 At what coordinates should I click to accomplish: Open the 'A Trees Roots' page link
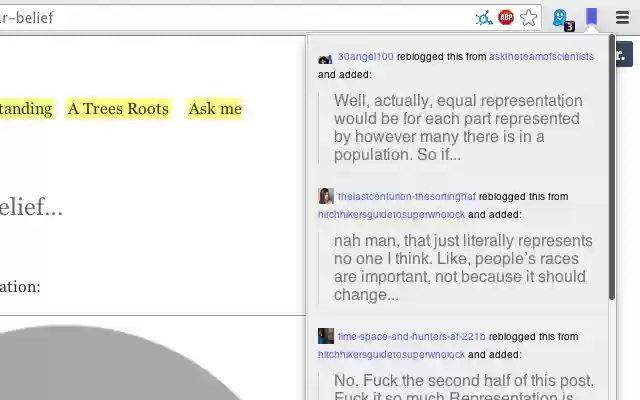coord(118,109)
